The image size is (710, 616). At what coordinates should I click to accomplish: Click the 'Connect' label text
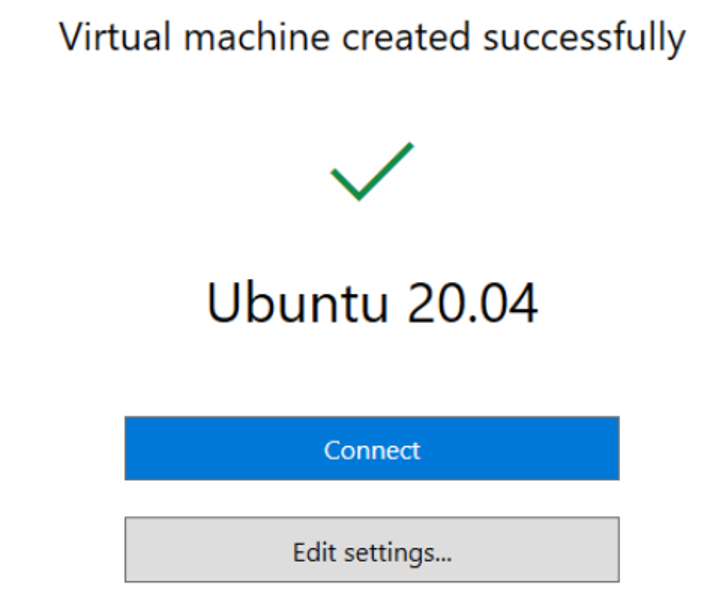pyautogui.click(x=372, y=450)
